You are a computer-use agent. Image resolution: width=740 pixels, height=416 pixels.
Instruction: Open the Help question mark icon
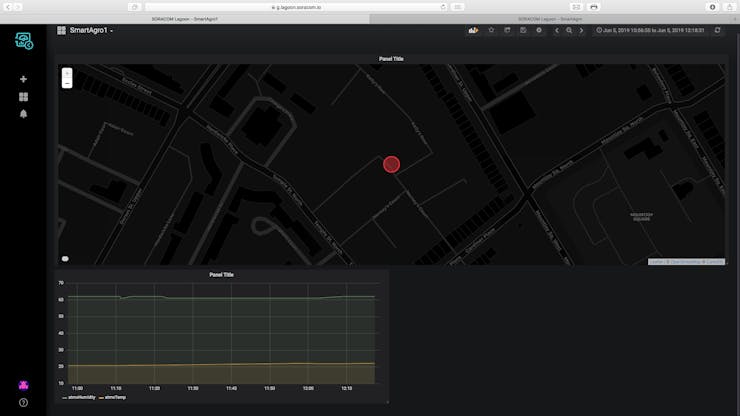point(23,402)
